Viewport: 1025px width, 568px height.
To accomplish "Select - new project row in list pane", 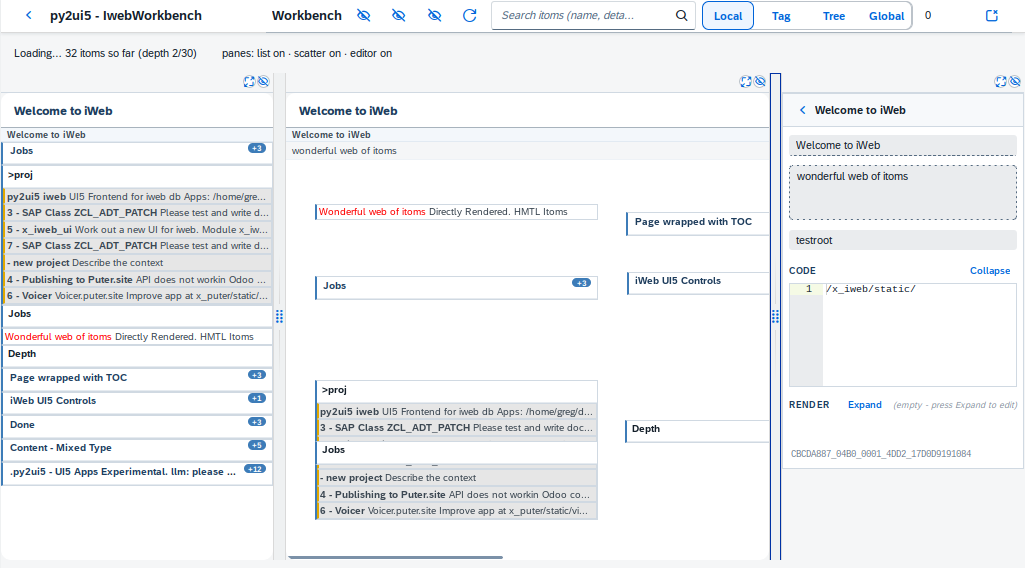I will pos(137,263).
